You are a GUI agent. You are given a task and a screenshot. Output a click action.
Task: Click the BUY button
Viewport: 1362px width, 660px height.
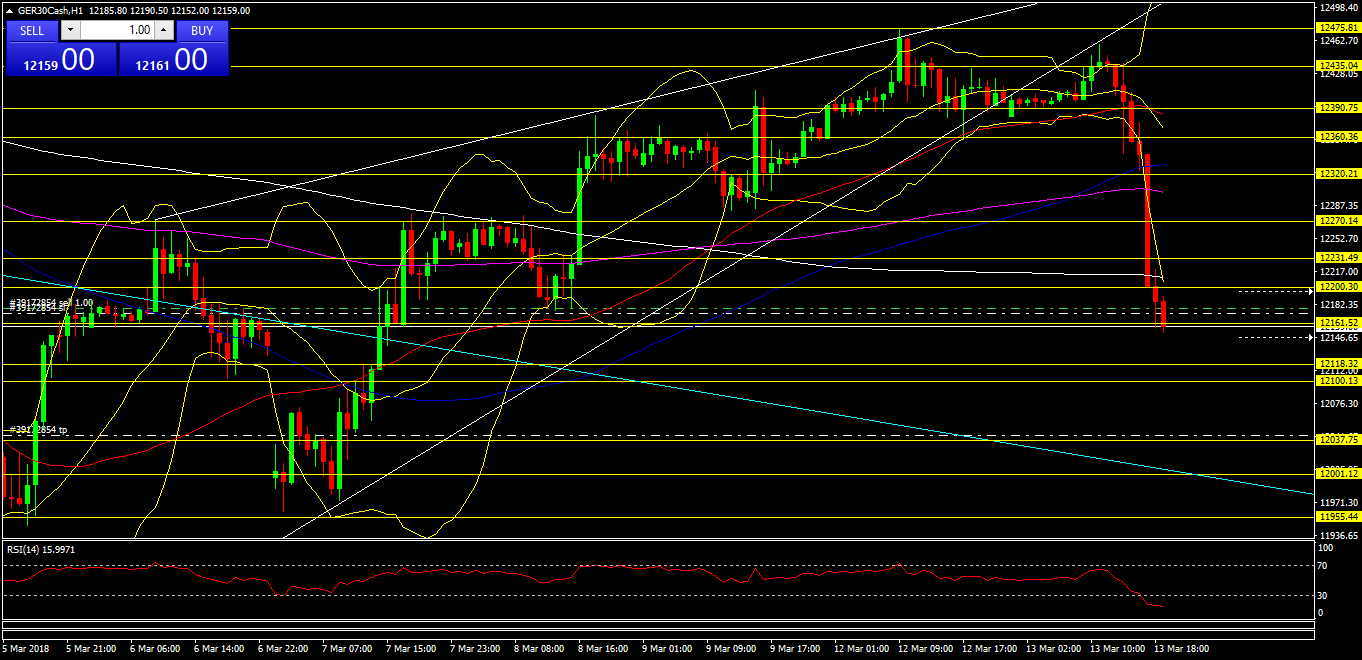pos(202,30)
